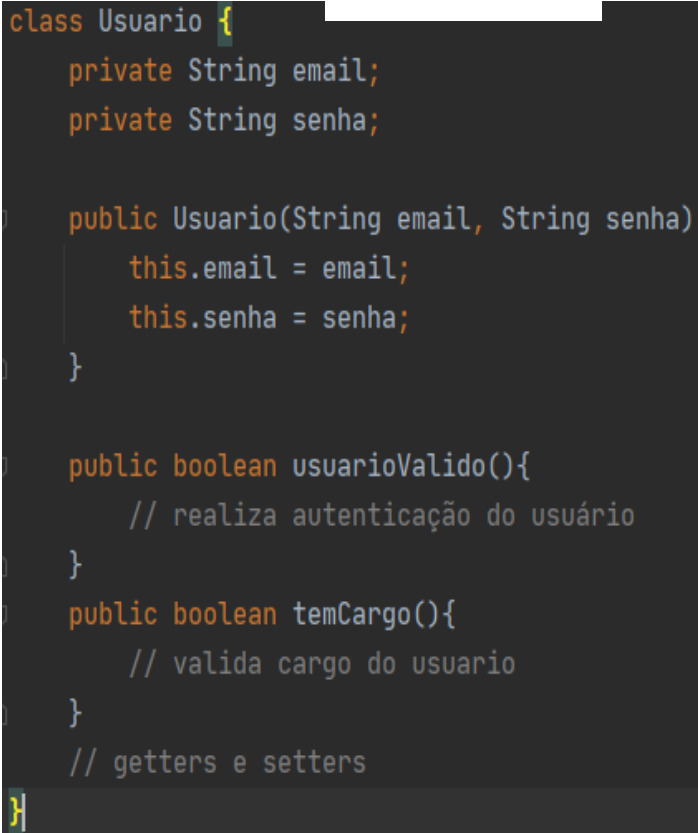Click fold-end marker below the valida cargo comment
Screen dimensions: 698x833
click(4, 713)
